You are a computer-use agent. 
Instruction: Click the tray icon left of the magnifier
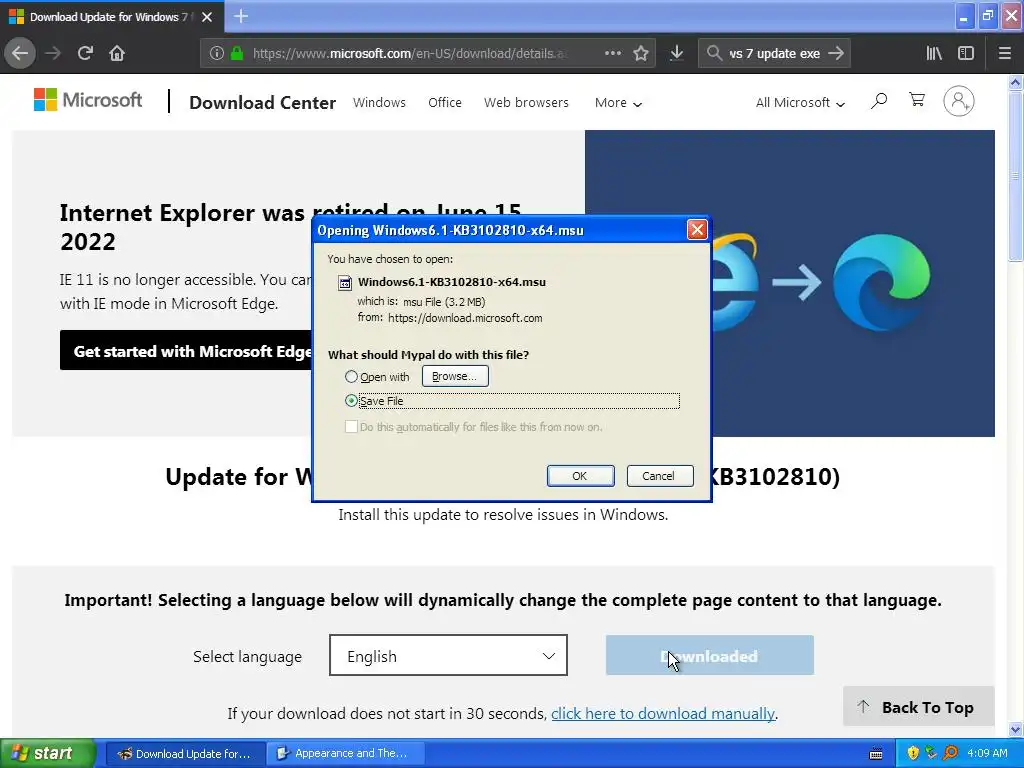pos(931,753)
